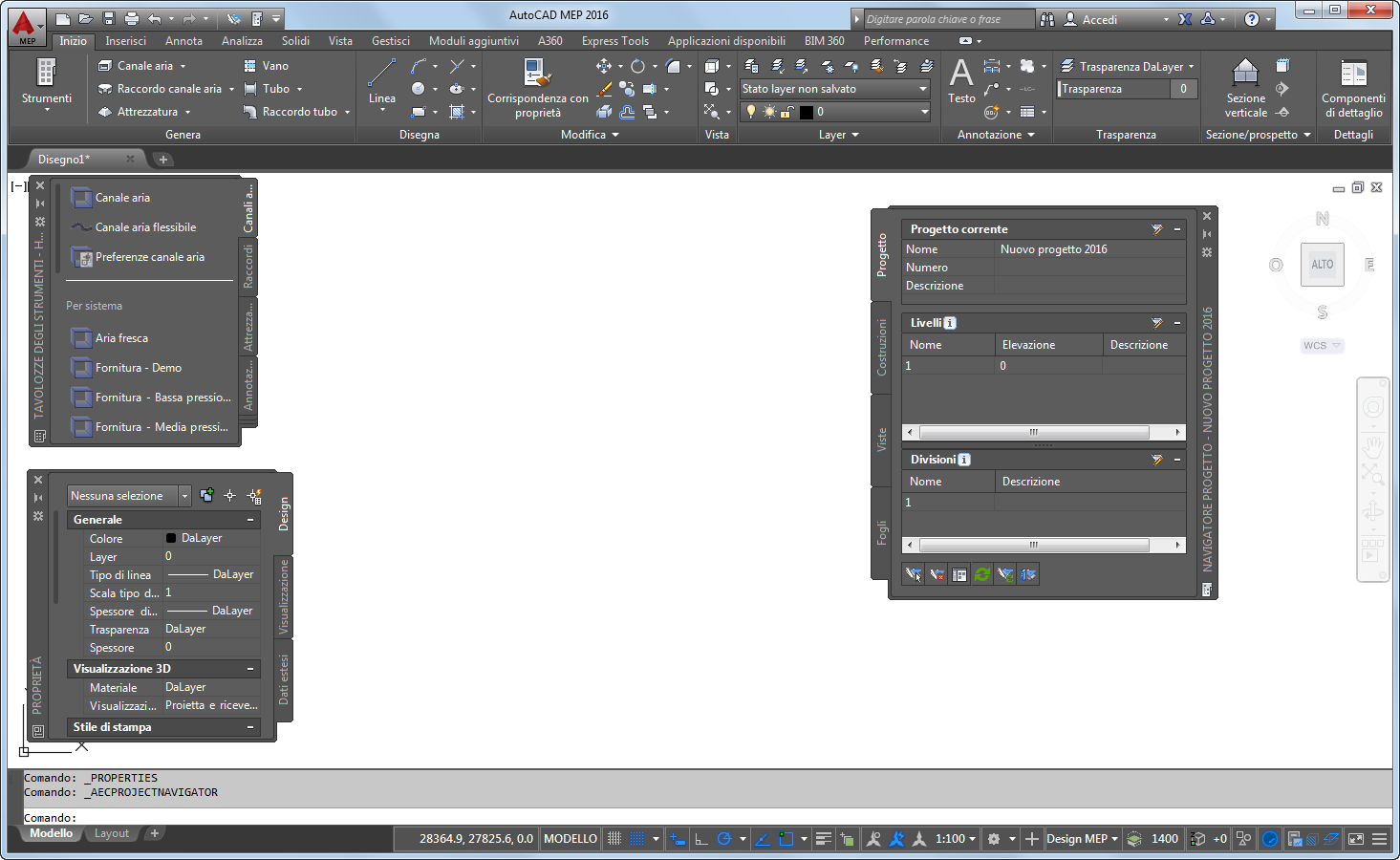The image size is (1400, 860).
Task: Click the select objects crosshair icon in Properties
Action: pyautogui.click(x=229, y=495)
